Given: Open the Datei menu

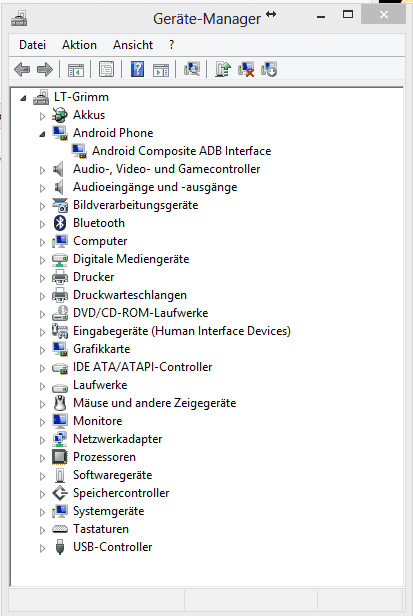Looking at the screenshot, I should [32, 45].
